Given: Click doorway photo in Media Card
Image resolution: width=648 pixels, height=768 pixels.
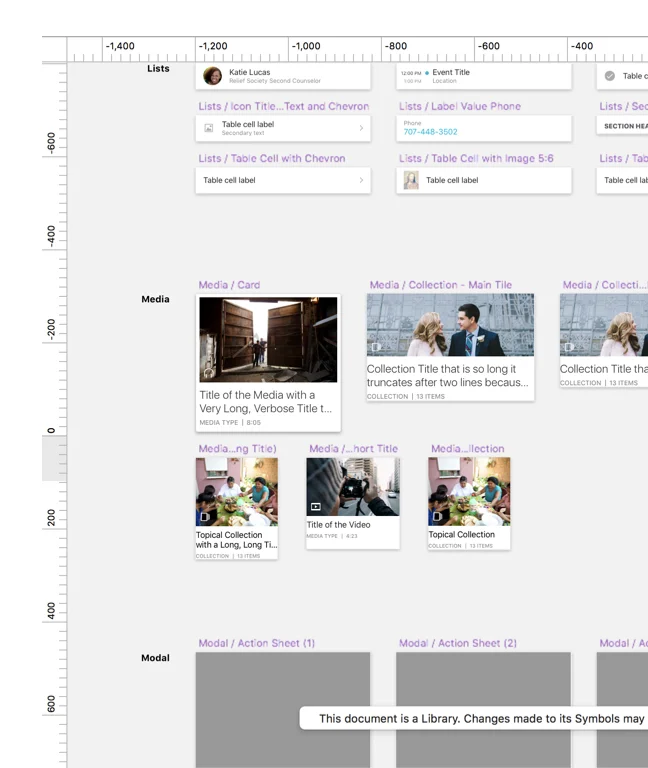Looking at the screenshot, I should (268, 339).
